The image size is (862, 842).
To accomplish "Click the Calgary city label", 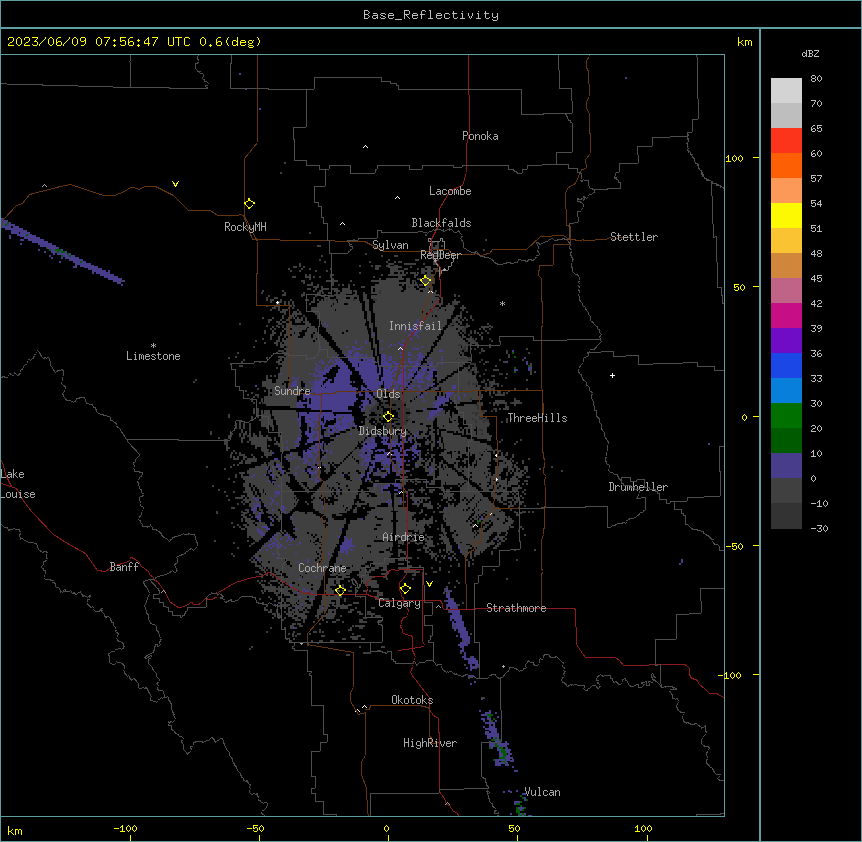I will (399, 603).
